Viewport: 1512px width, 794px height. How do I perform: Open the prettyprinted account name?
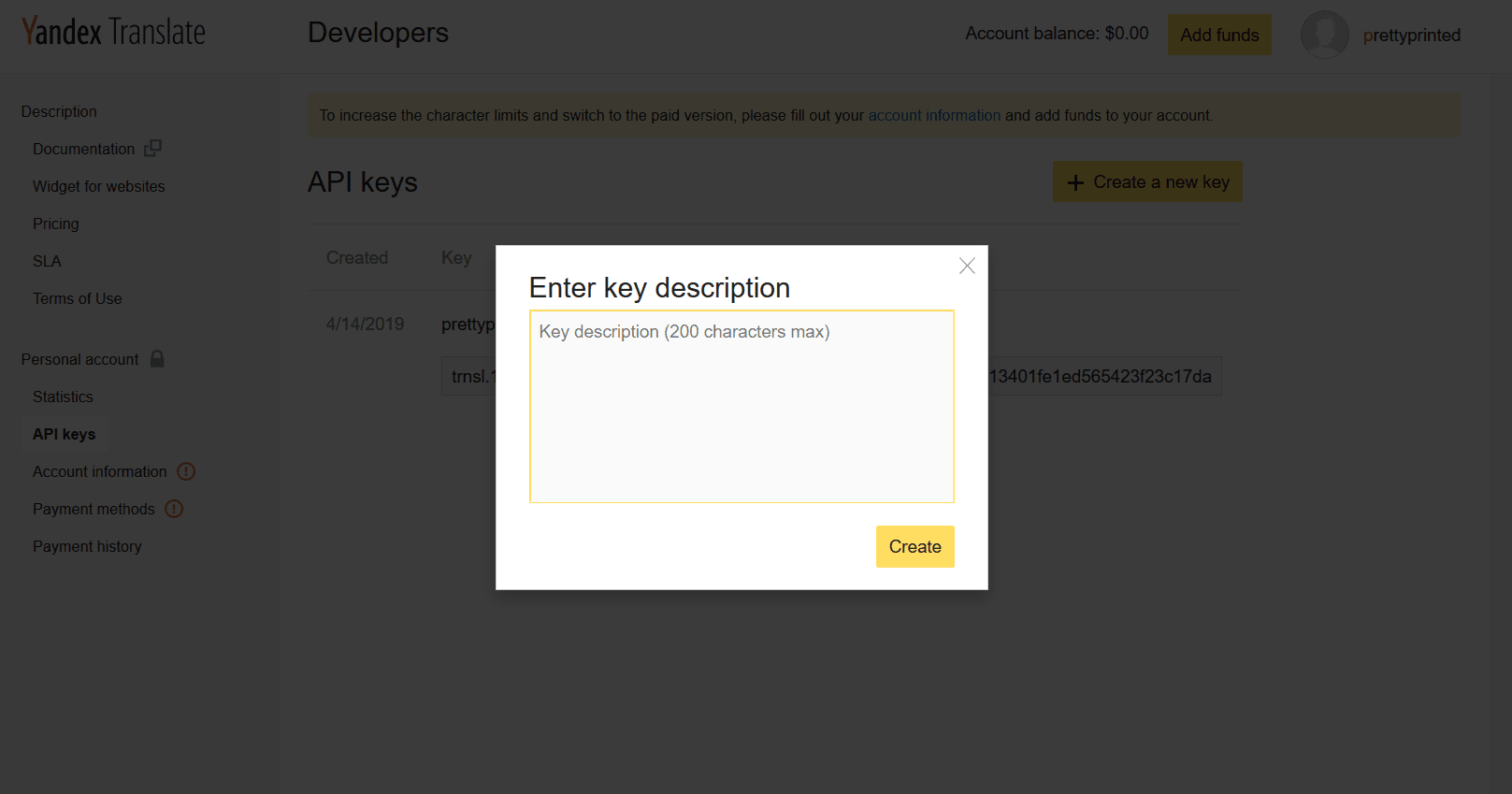pos(1411,36)
